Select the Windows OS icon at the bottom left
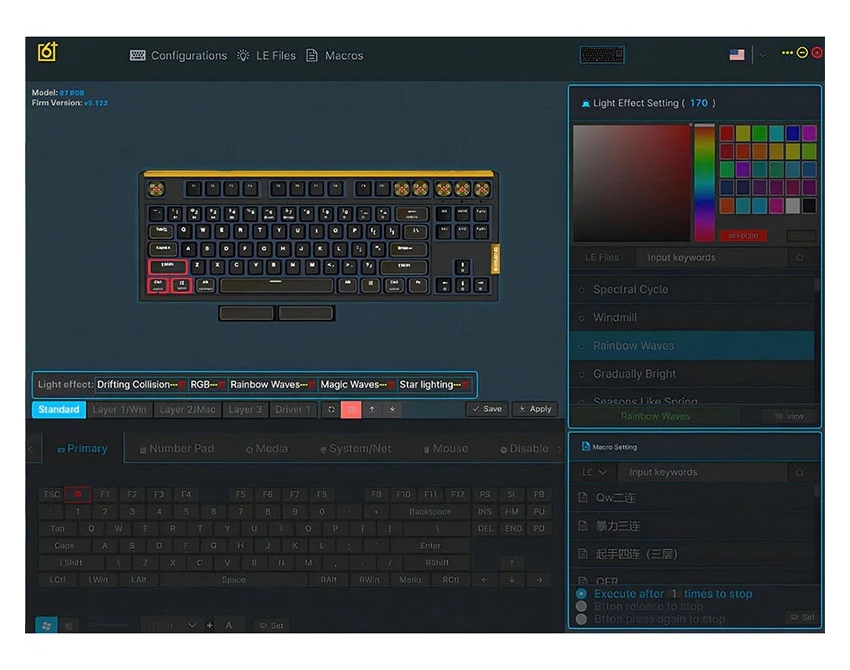The height and width of the screenshot is (670, 850). click(45, 625)
